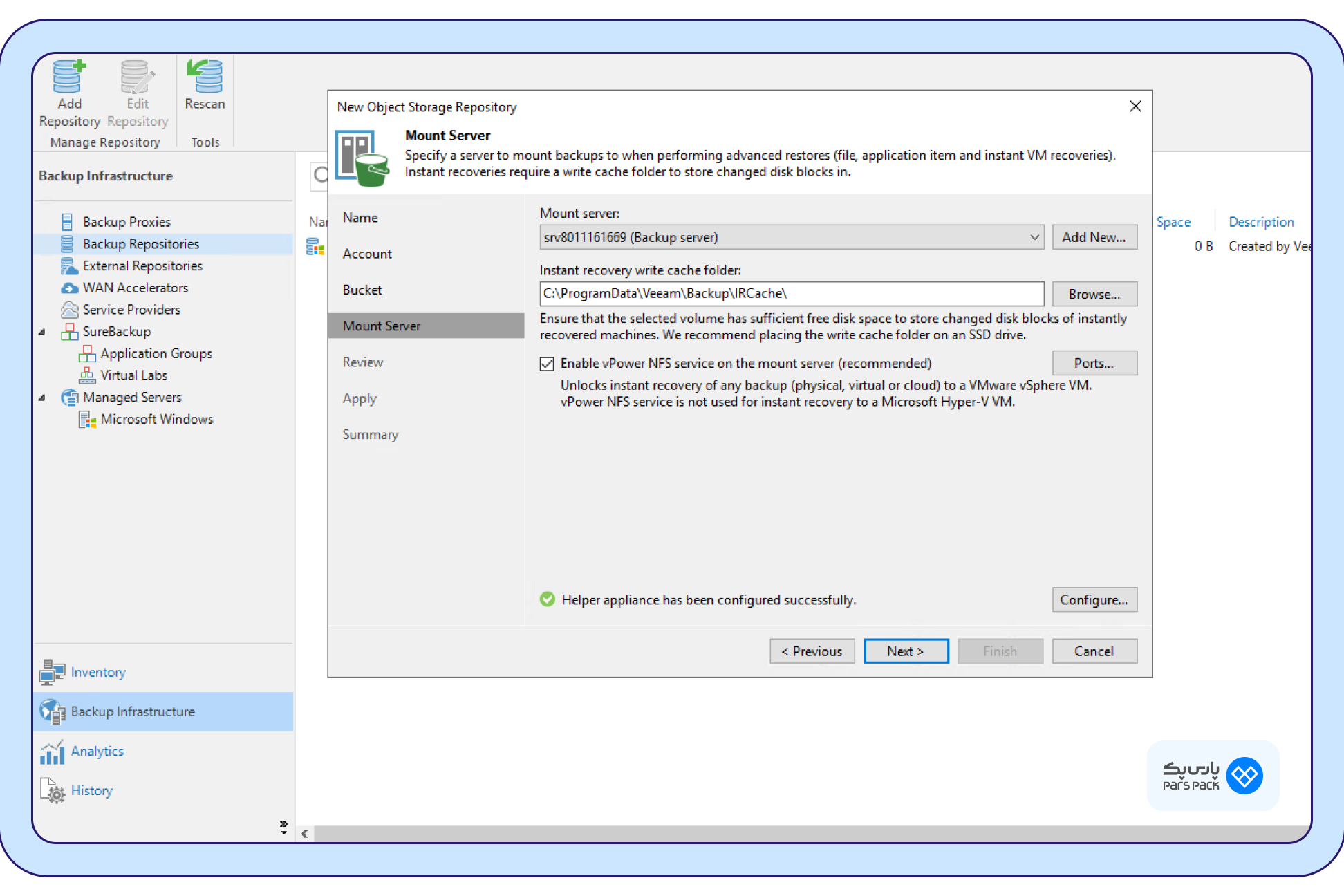Click the Browse... button

[x=1094, y=294]
